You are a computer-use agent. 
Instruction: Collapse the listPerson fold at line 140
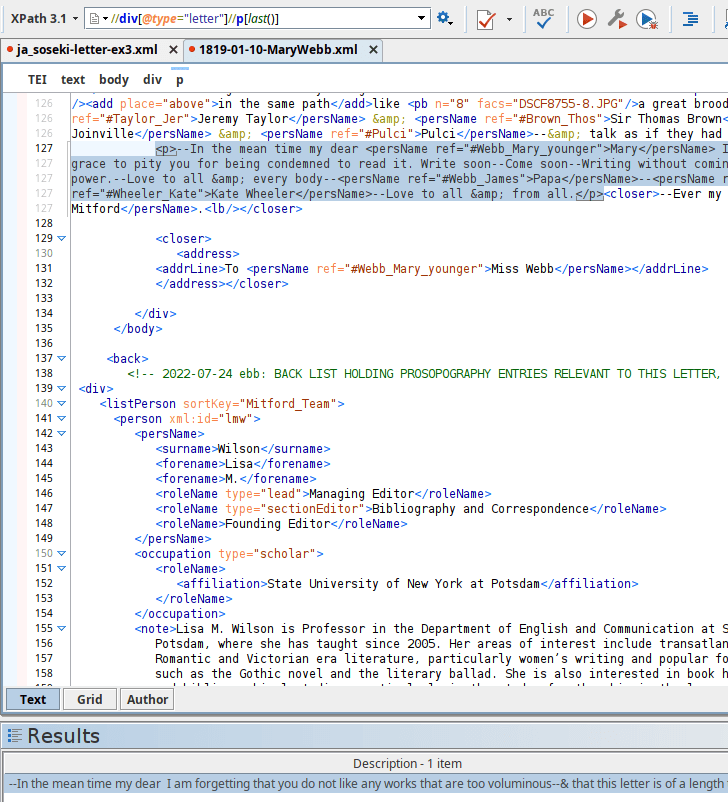coord(61,404)
